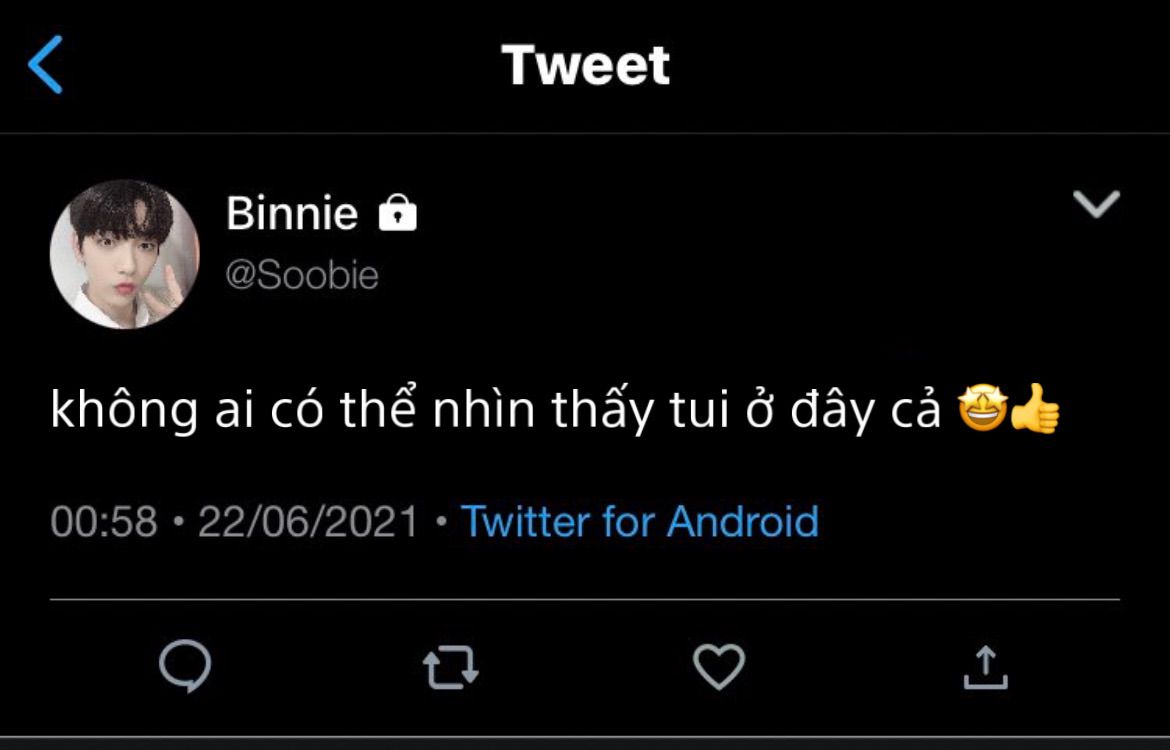Viewport: 1170px width, 750px height.
Task: Retweet this tweet
Action: pos(451,668)
